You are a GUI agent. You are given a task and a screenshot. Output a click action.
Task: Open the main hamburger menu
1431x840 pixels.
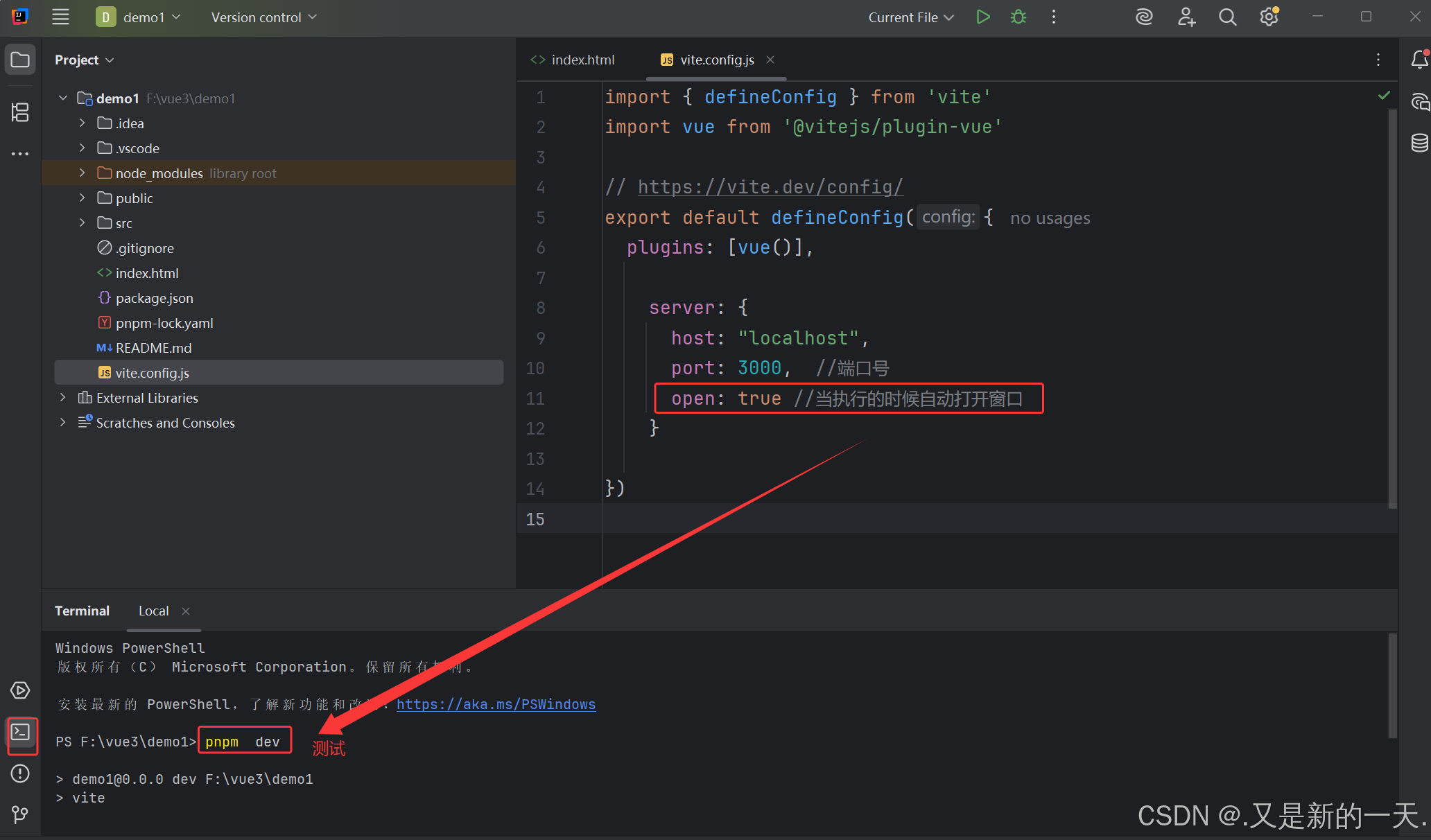point(61,17)
